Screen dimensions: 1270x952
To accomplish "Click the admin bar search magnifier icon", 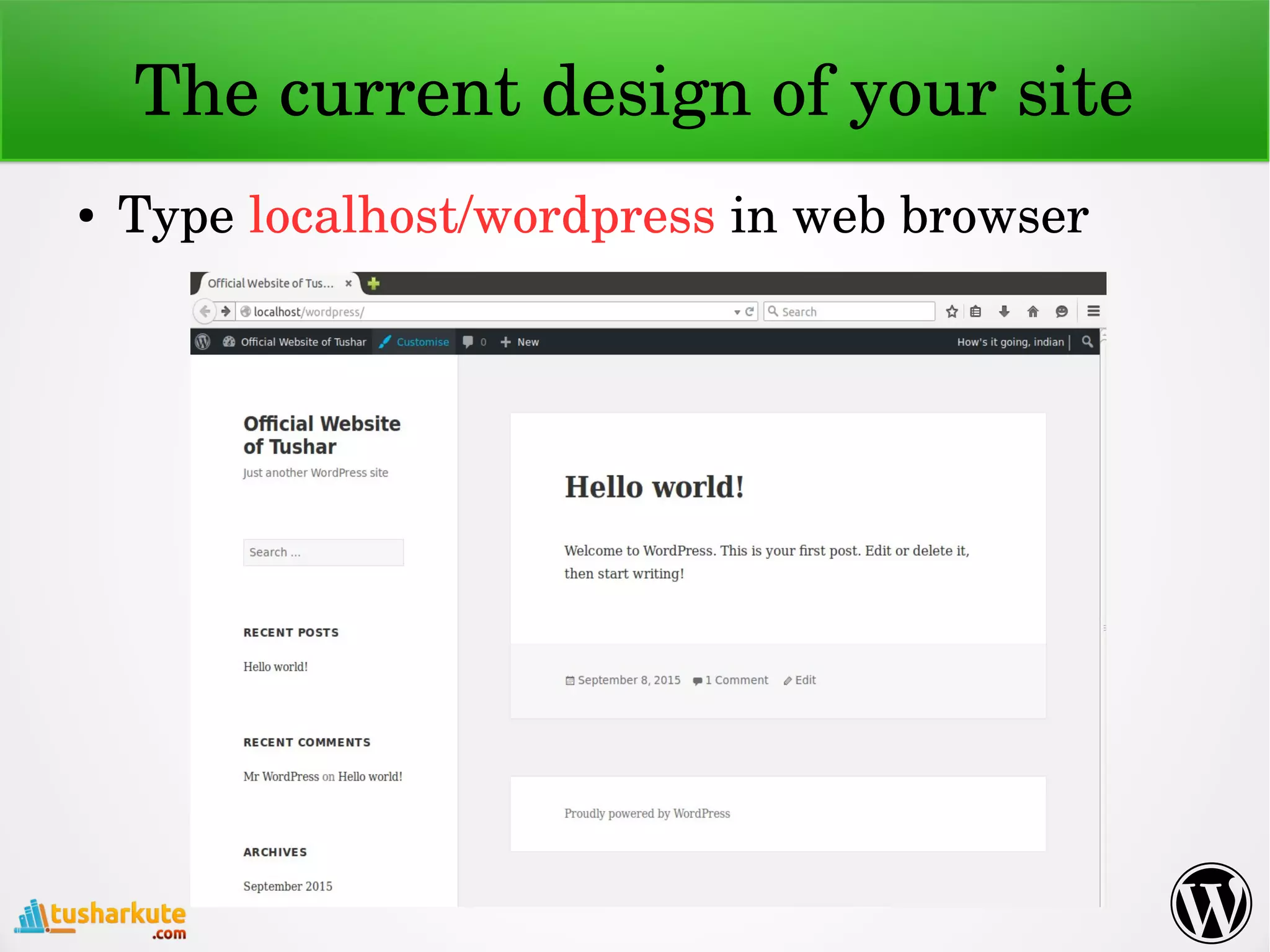I will coord(1087,342).
